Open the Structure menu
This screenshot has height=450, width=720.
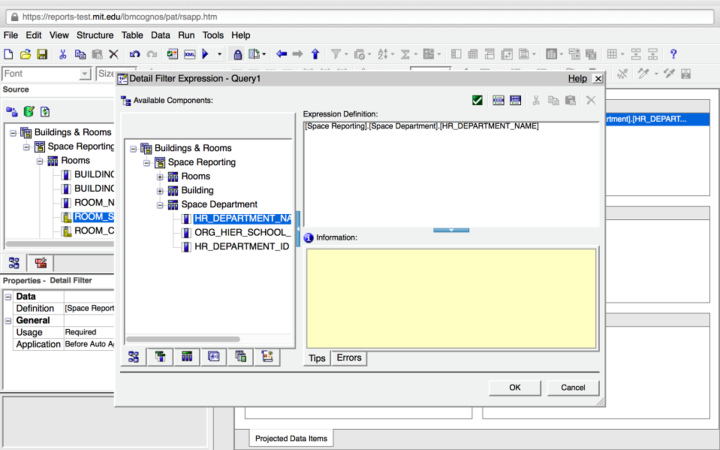[94, 35]
